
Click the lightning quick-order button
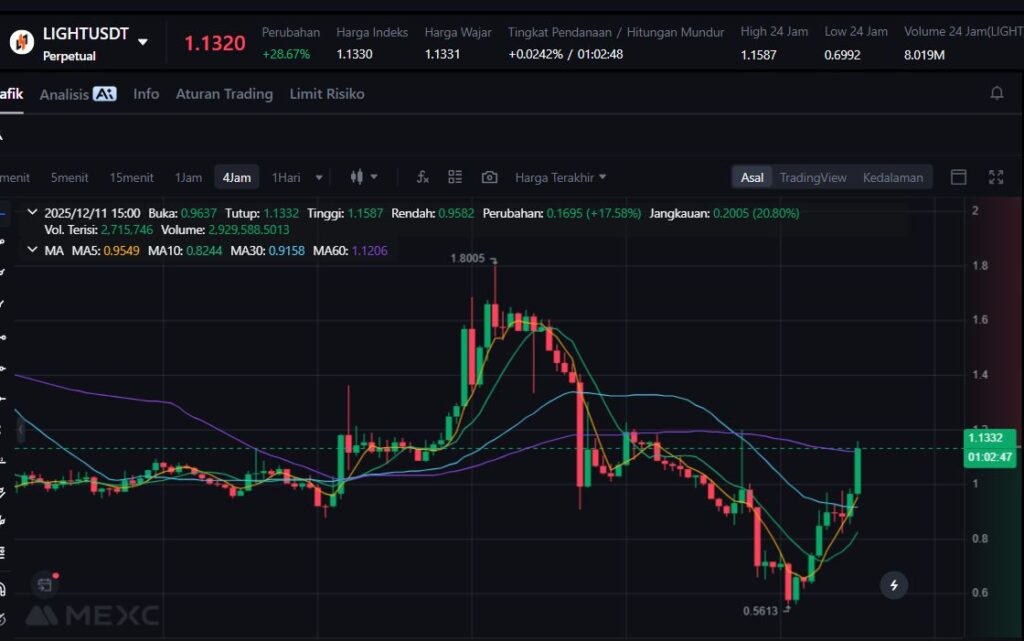tap(894, 585)
